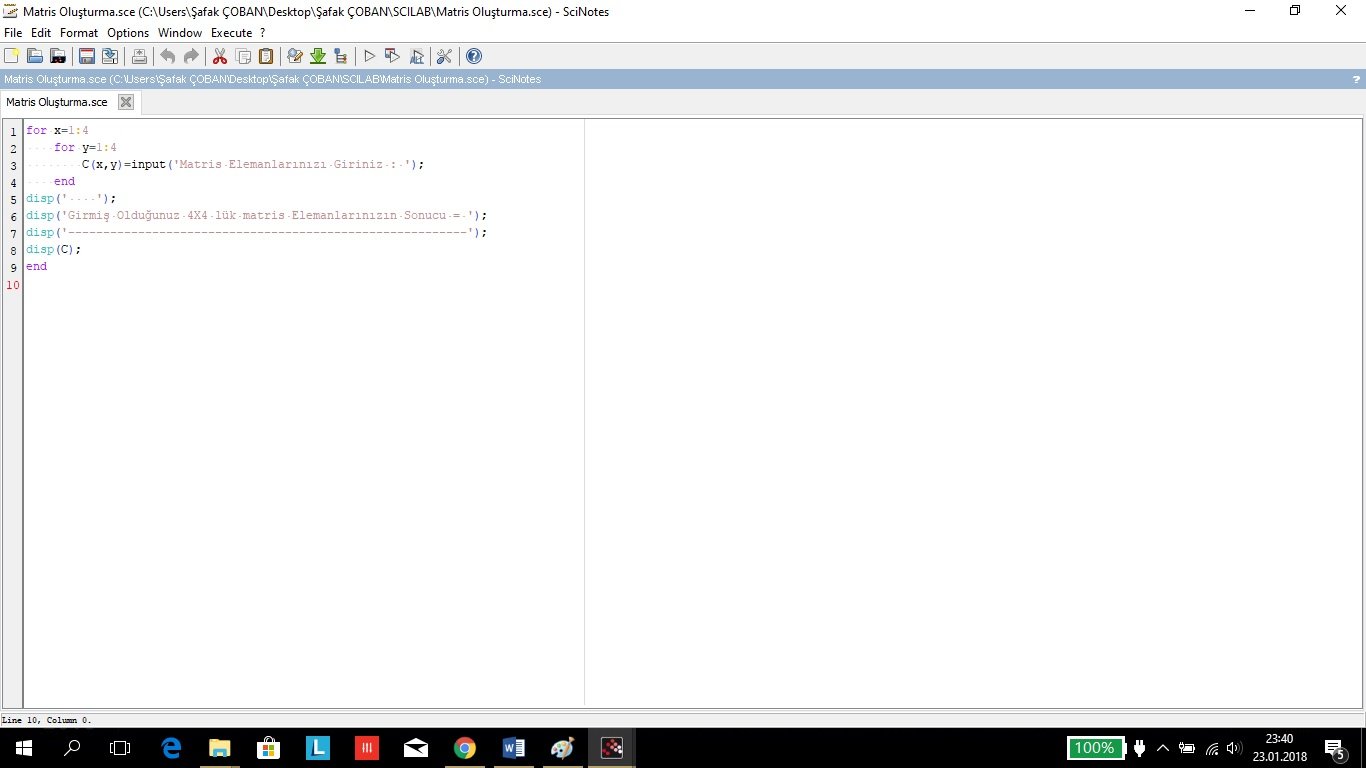
Task: Click the dashed-line disp statement
Action: coord(257,233)
